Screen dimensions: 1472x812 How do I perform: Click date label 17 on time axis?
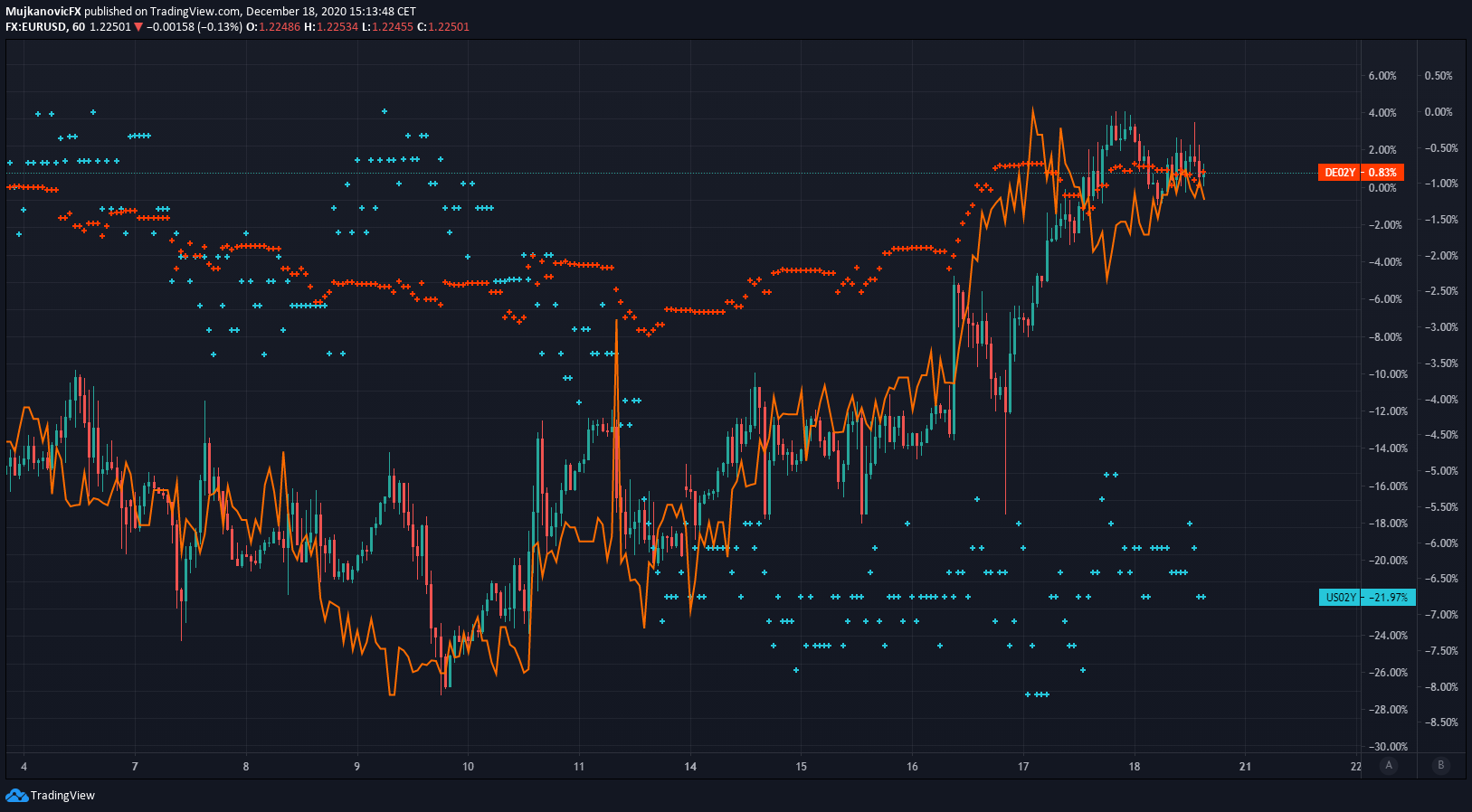(x=1023, y=767)
